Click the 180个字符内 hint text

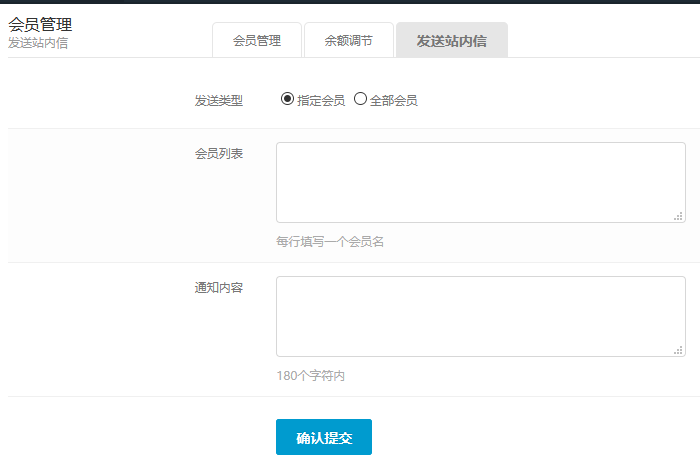(310, 376)
